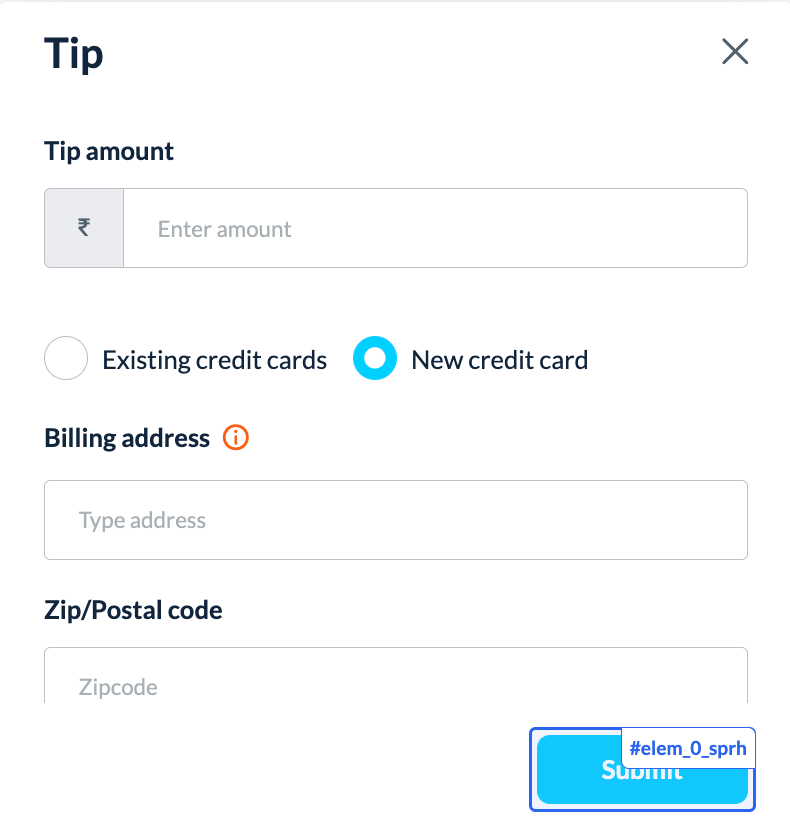This screenshot has width=790, height=838.
Task: Click the 'Zipcode' placeholder text
Action: point(118,687)
